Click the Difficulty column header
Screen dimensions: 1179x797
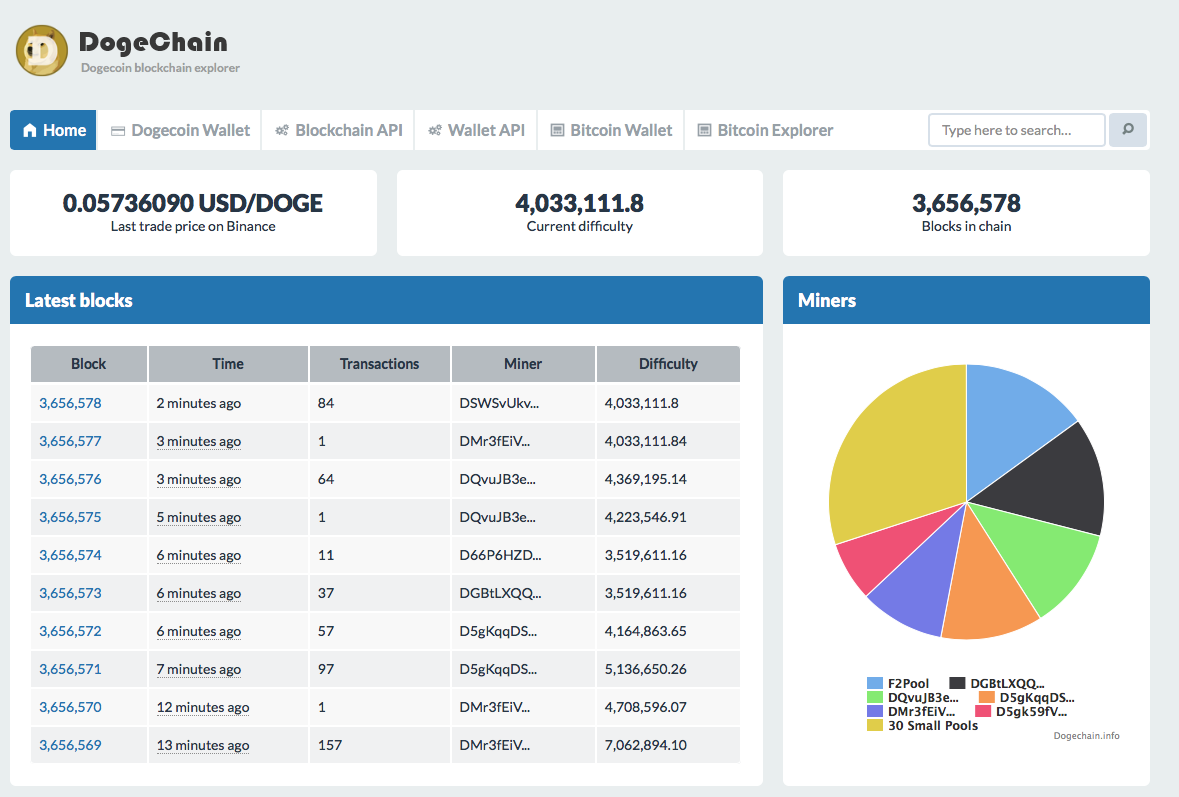pyautogui.click(x=668, y=364)
